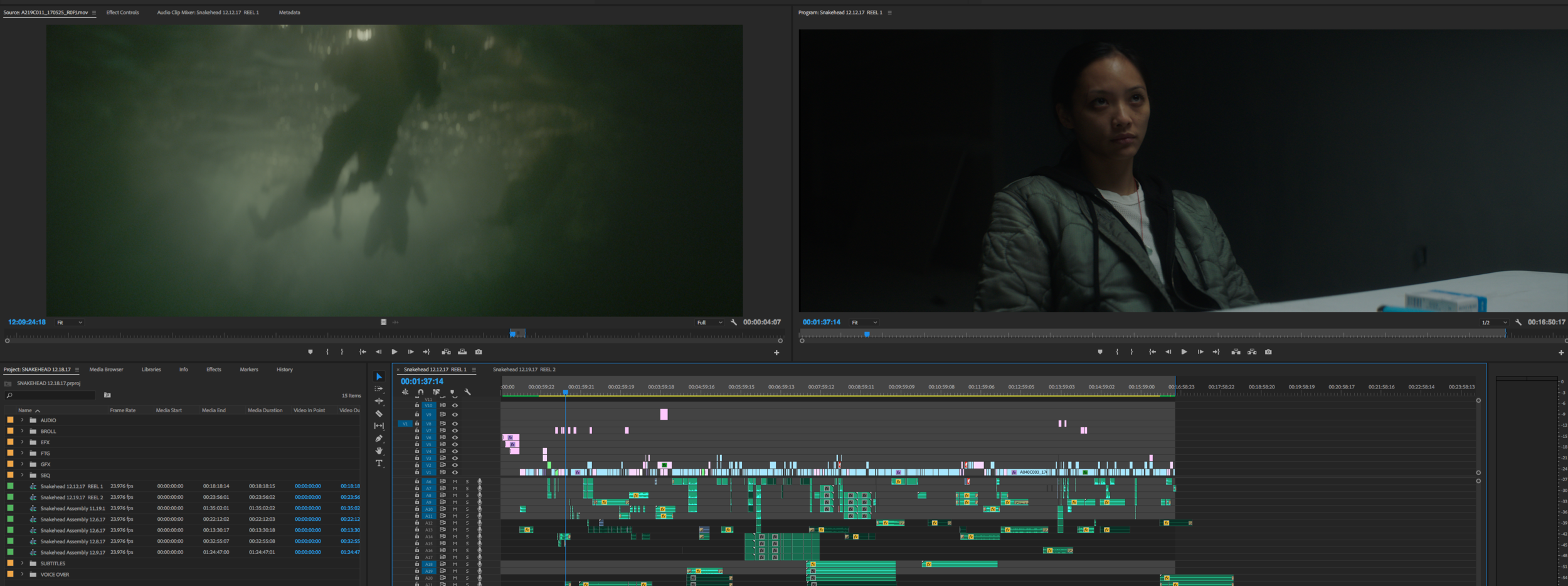The image size is (1568, 586).
Task: Click Source monitor Add Marker icon
Action: 310,352
